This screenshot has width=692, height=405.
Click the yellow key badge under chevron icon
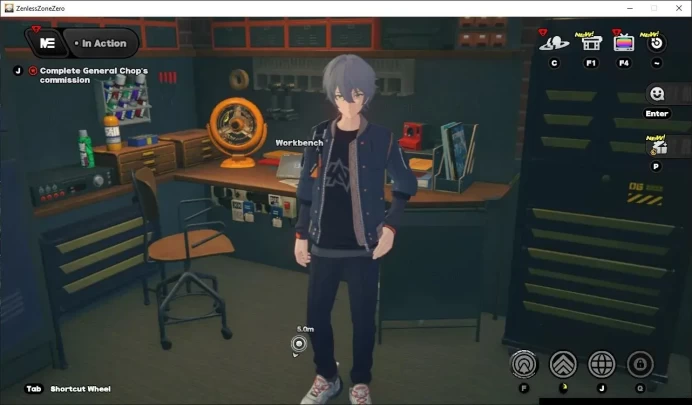pyautogui.click(x=564, y=388)
